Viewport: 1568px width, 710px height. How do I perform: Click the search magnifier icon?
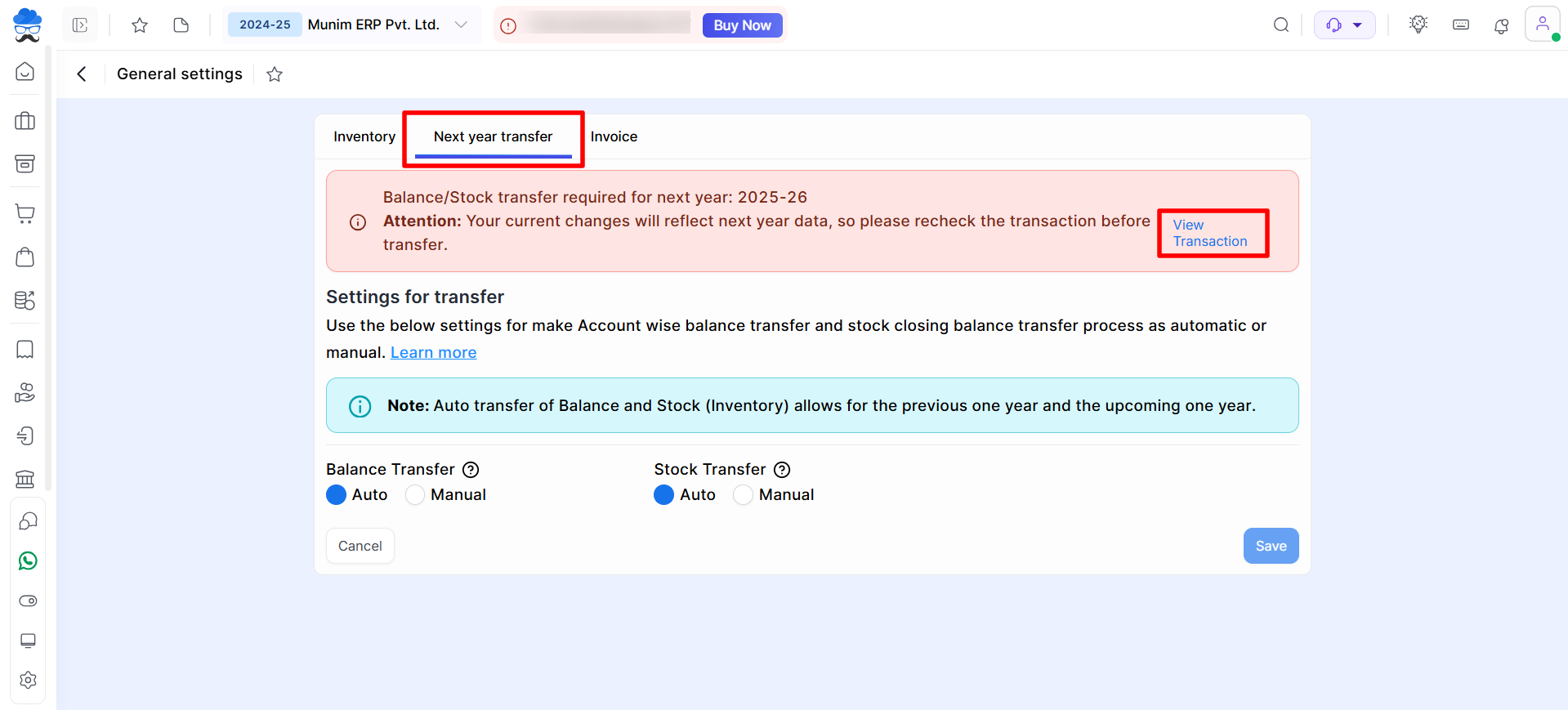[1281, 25]
